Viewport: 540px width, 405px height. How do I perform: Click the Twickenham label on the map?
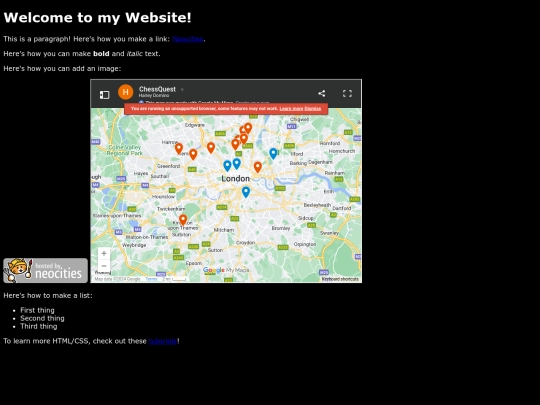[171, 209]
